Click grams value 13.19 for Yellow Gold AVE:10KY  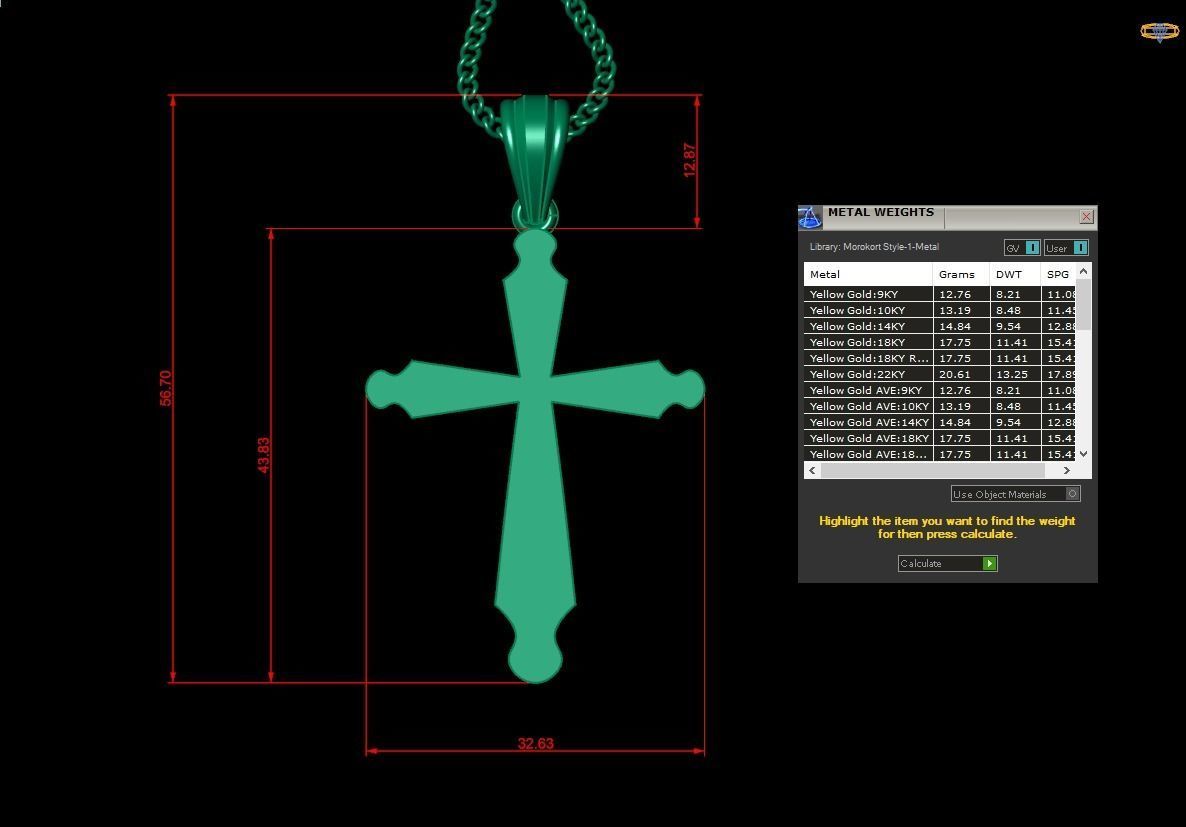955,406
